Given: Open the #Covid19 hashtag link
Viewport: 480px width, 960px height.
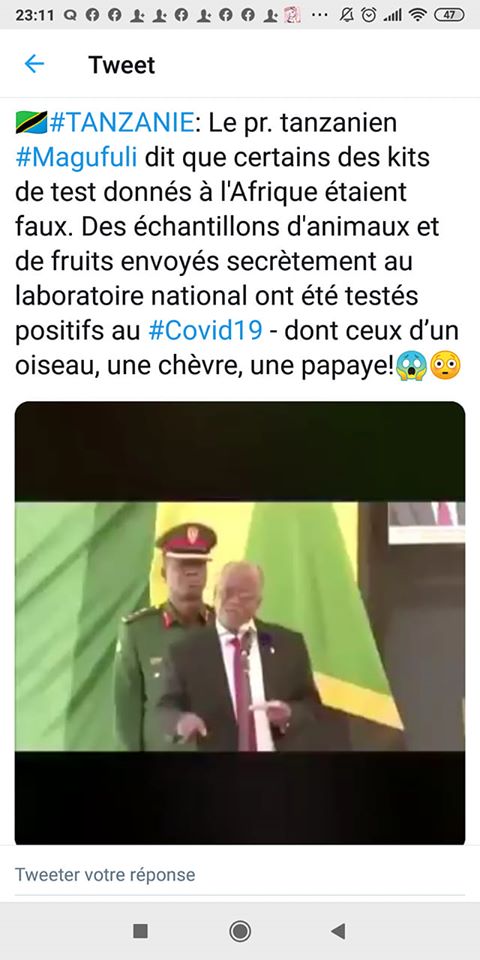Looking at the screenshot, I should click(205, 331).
